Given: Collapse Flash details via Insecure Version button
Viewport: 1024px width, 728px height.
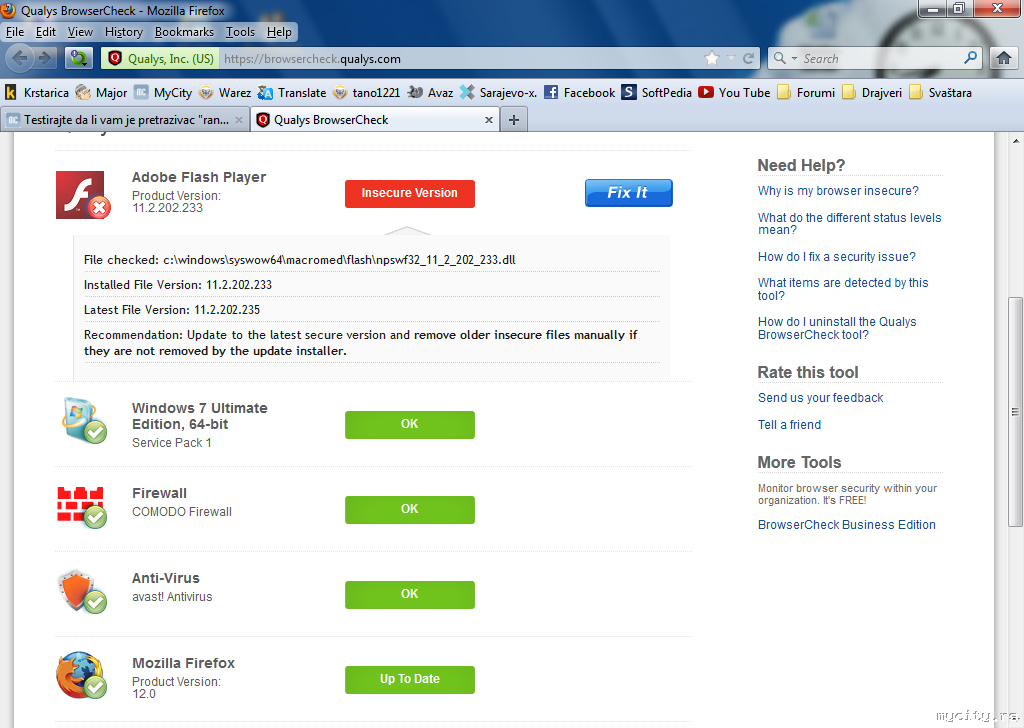Looking at the screenshot, I should [x=409, y=193].
